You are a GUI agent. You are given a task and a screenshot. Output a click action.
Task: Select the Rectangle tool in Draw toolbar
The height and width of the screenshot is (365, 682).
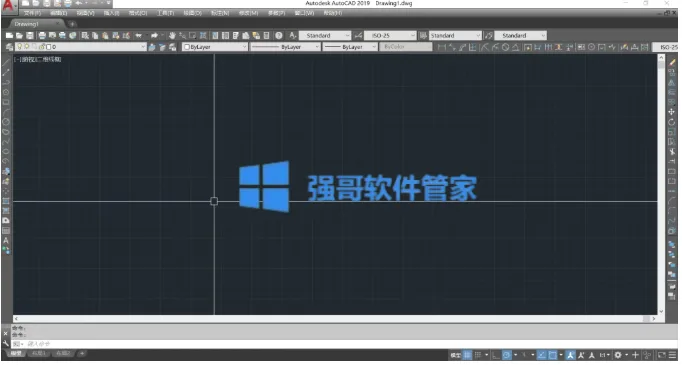click(6, 102)
